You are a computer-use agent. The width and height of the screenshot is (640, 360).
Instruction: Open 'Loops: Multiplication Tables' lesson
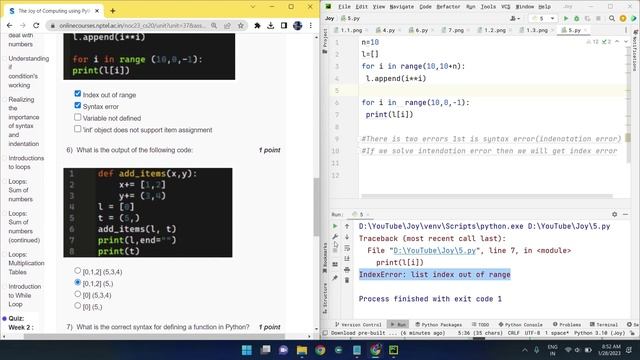(x=26, y=263)
